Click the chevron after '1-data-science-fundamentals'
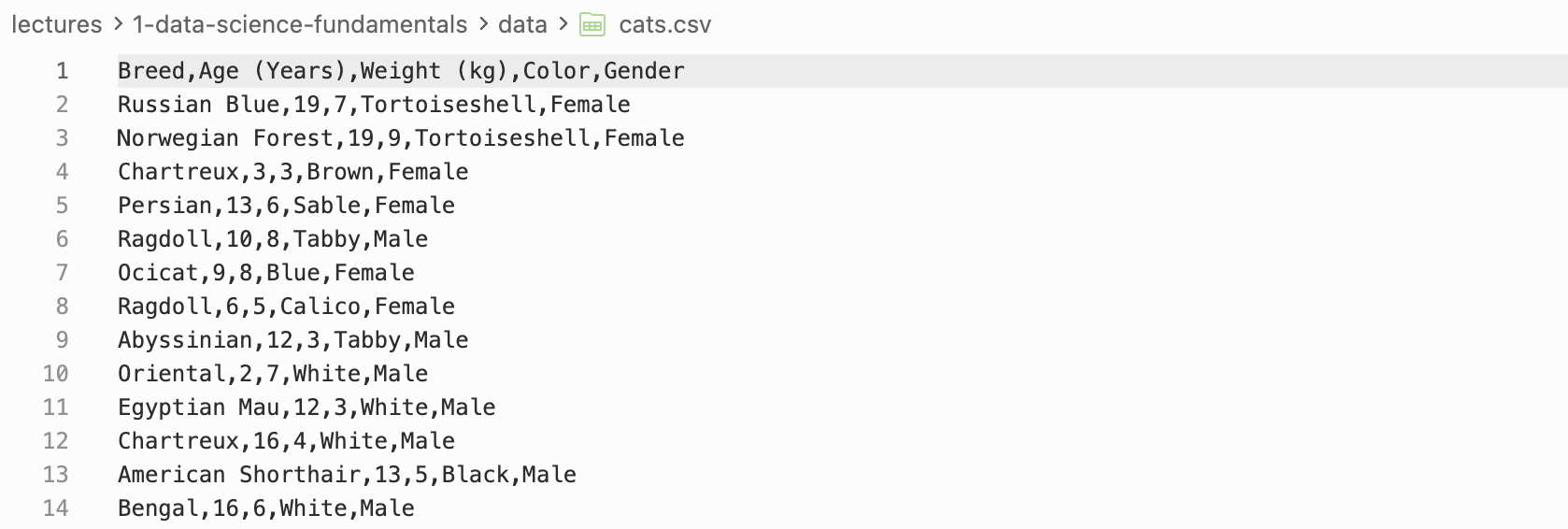Image resolution: width=1568 pixels, height=529 pixels. [x=483, y=24]
